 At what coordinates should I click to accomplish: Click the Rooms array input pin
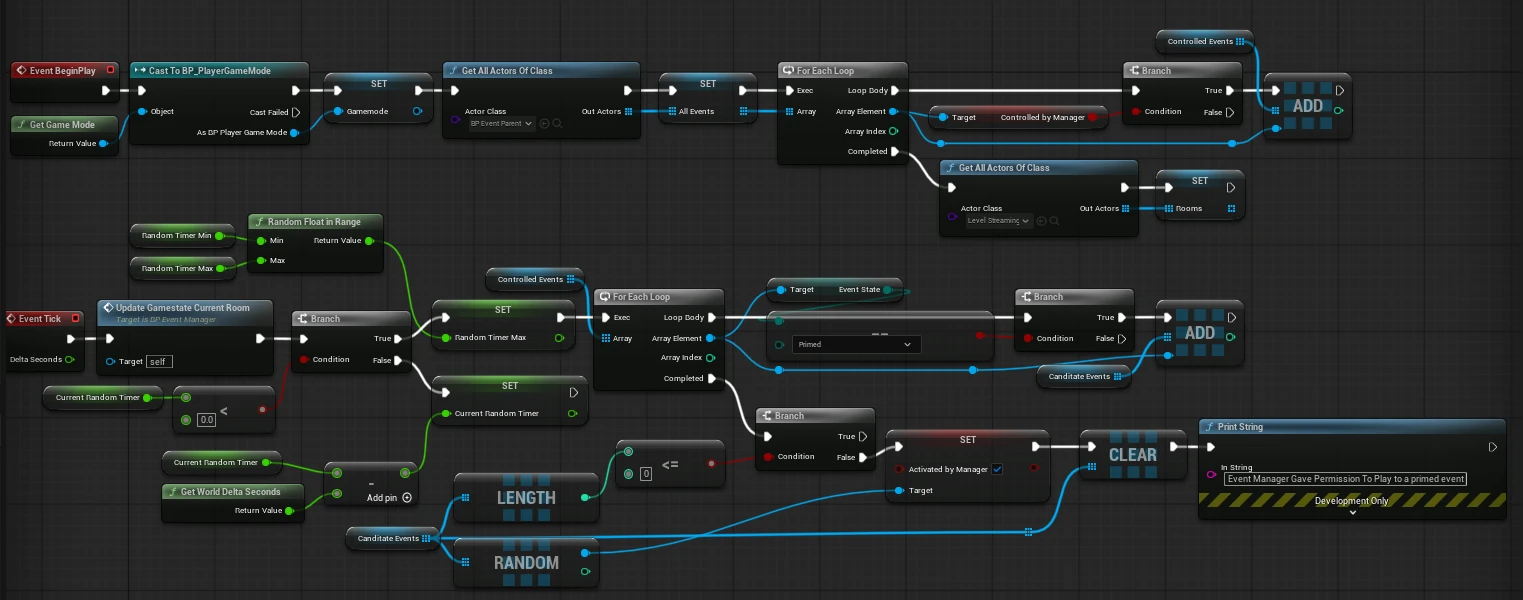(1167, 208)
